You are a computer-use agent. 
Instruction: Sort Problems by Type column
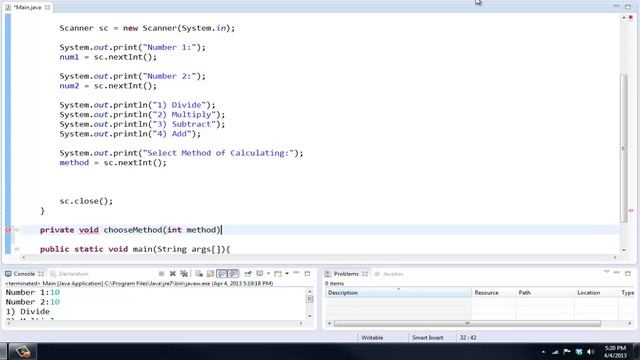(627, 293)
